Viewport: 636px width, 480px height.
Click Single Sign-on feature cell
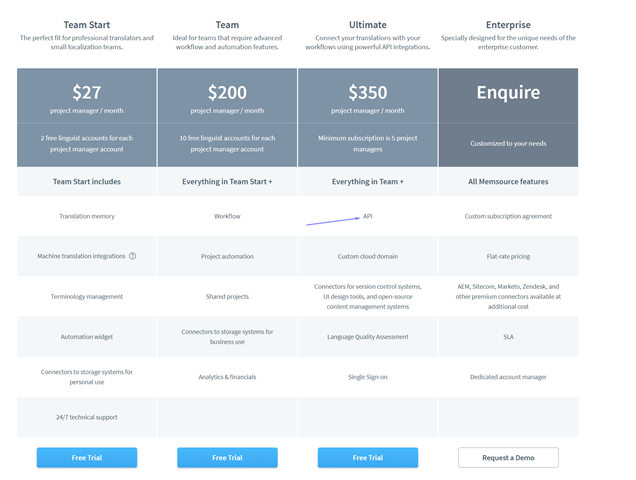click(367, 377)
